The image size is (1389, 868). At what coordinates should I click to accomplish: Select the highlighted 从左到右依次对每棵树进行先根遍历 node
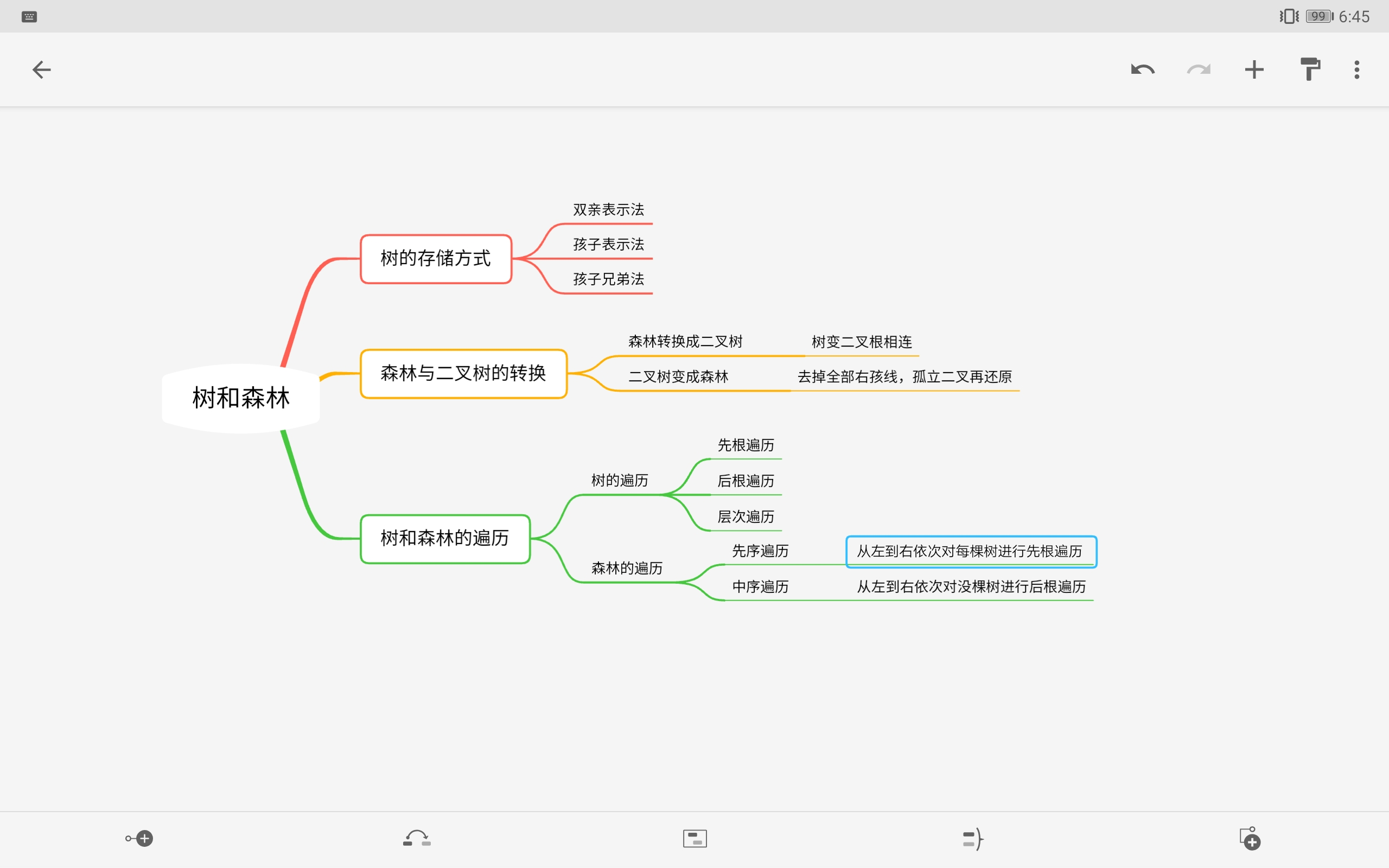(970, 551)
